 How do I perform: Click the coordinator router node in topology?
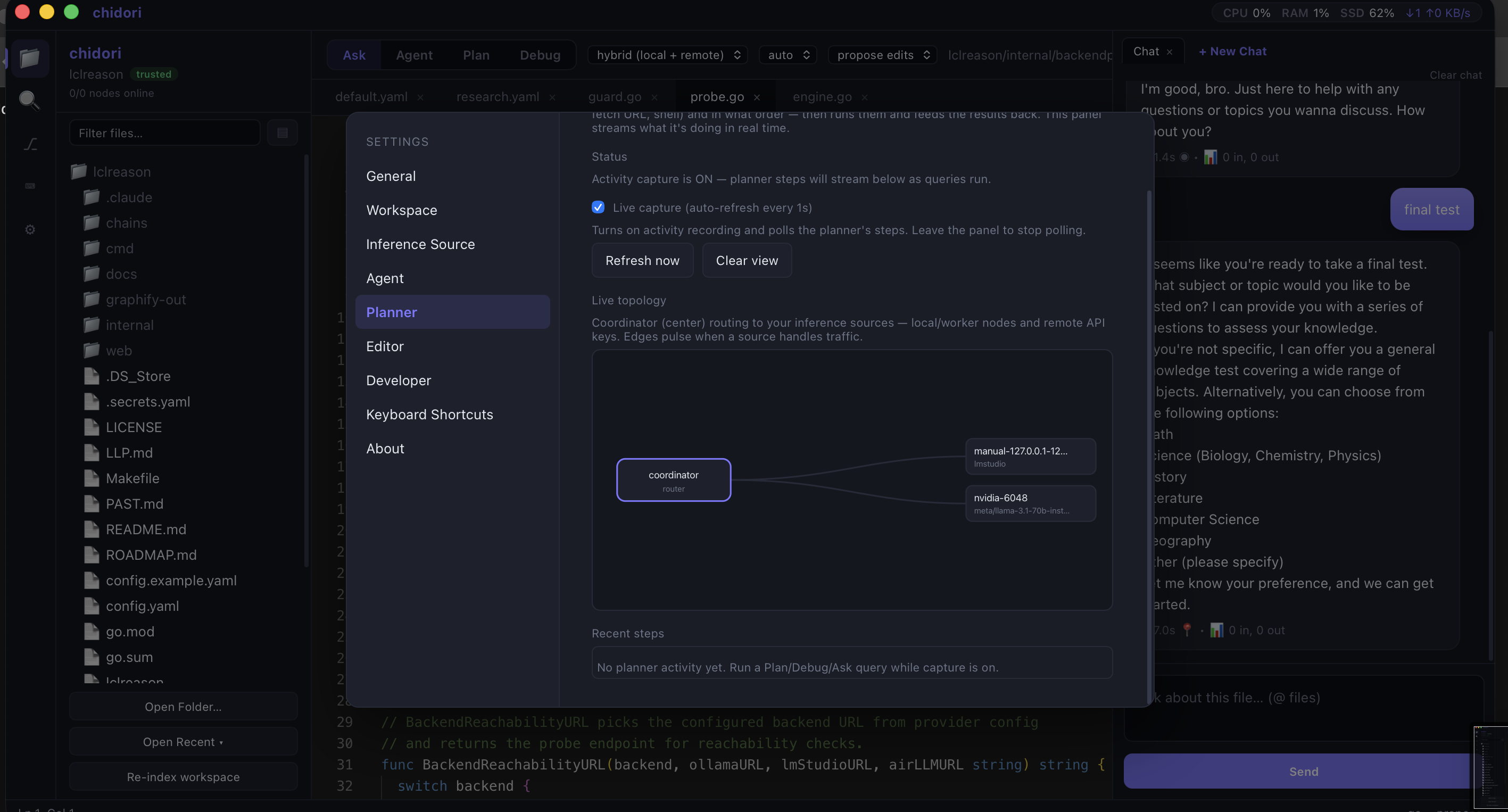click(673, 480)
